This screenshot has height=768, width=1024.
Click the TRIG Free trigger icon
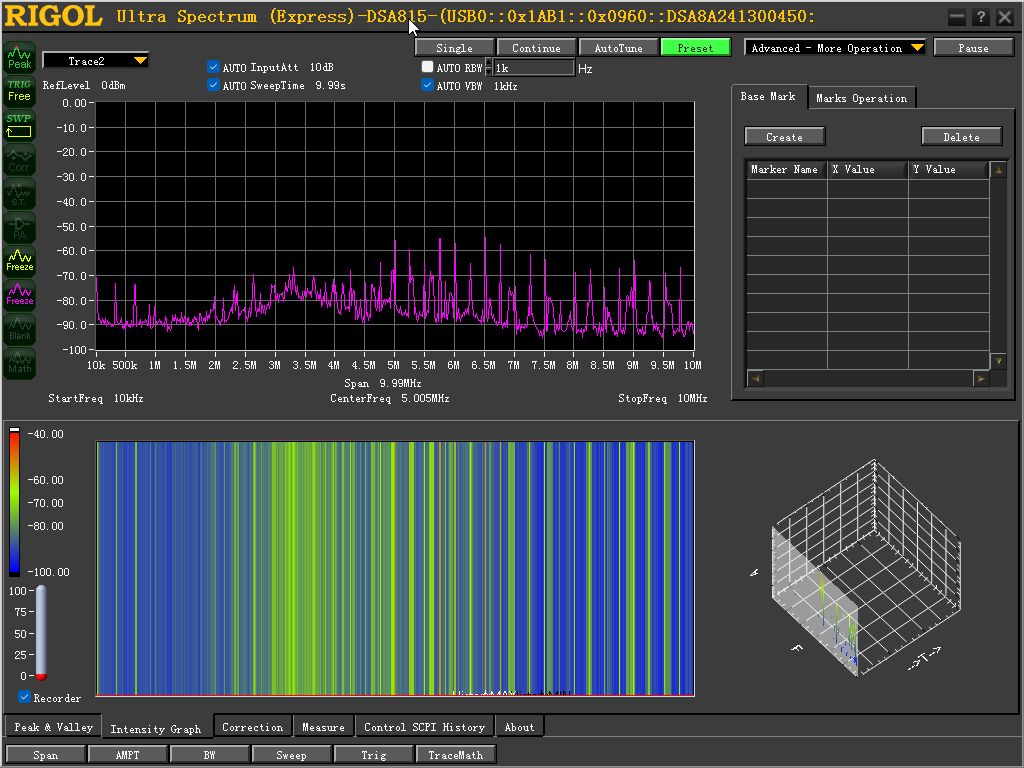click(x=20, y=91)
